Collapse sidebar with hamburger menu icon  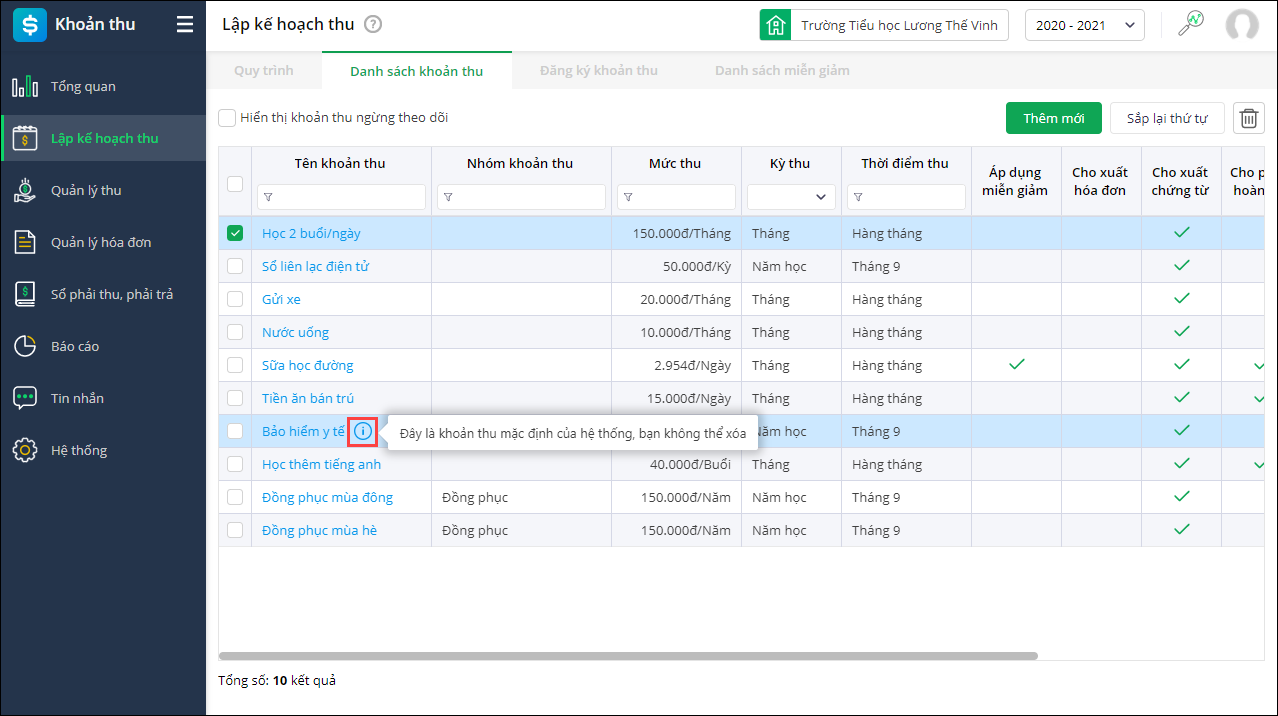click(185, 25)
